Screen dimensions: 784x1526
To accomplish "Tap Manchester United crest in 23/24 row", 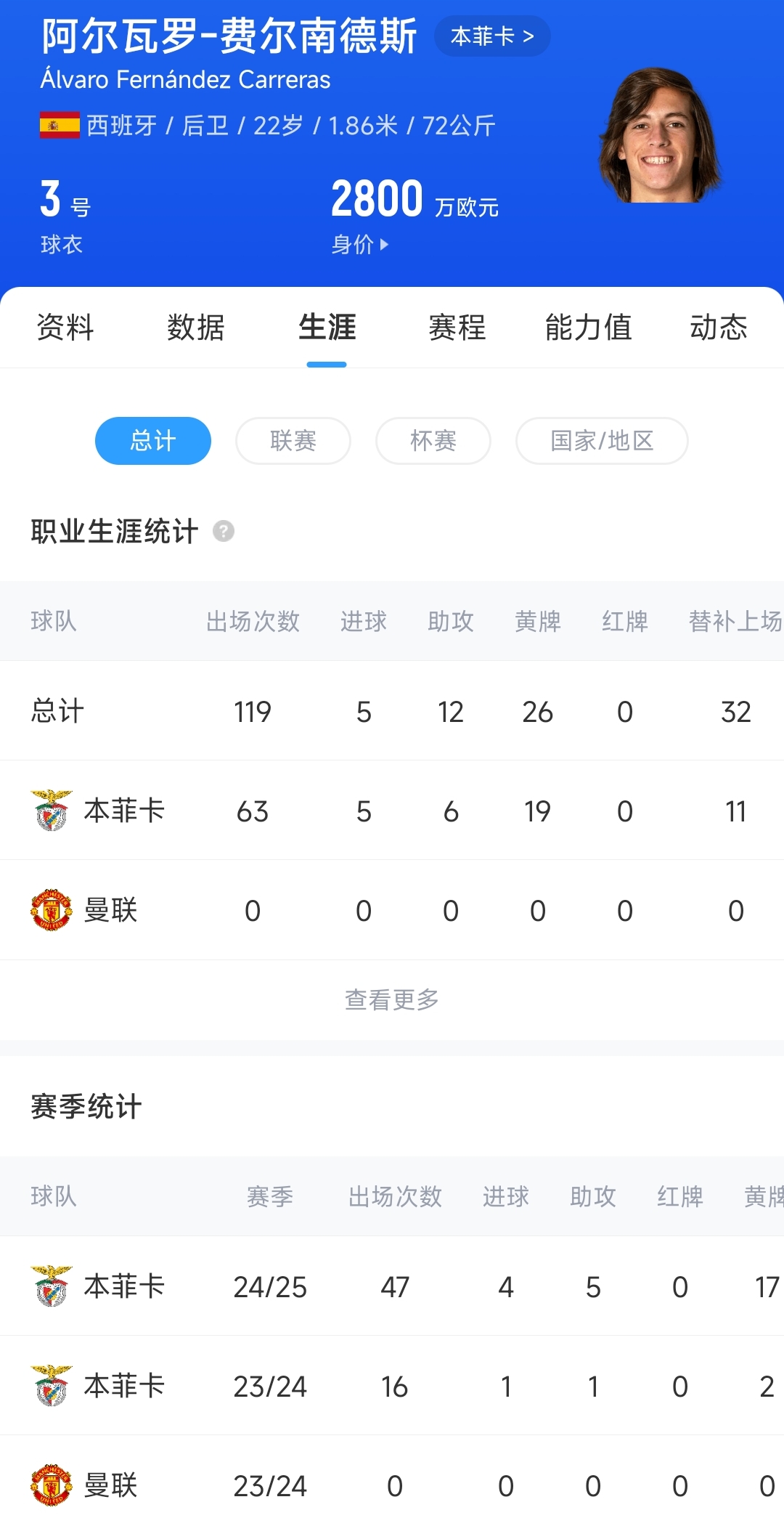I will [52, 1485].
